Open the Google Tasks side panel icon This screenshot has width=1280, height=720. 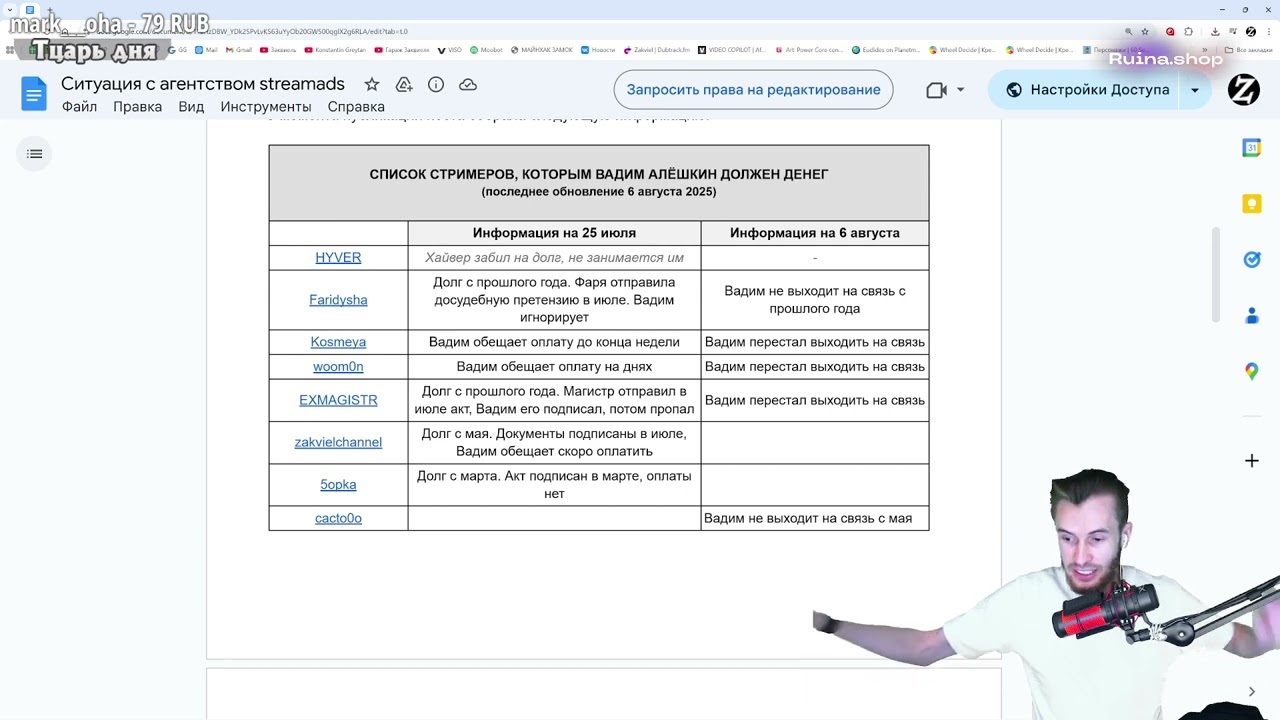1251,260
